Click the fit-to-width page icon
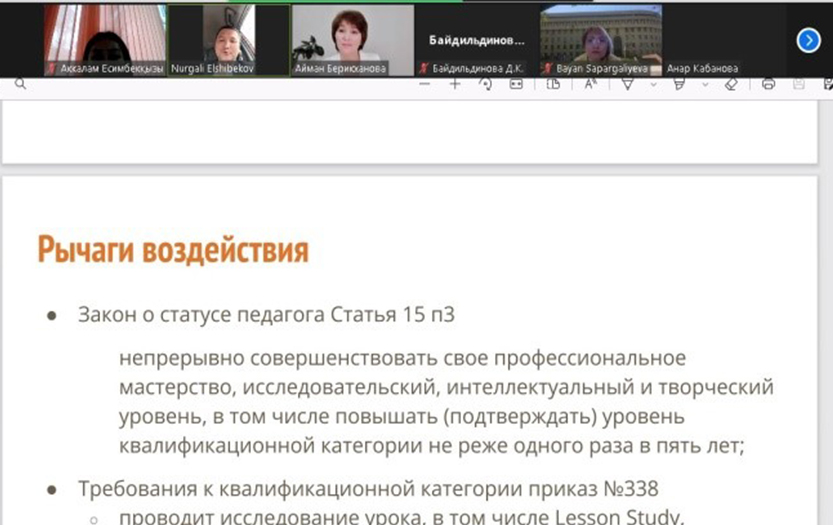The height and width of the screenshot is (525, 833). (516, 85)
